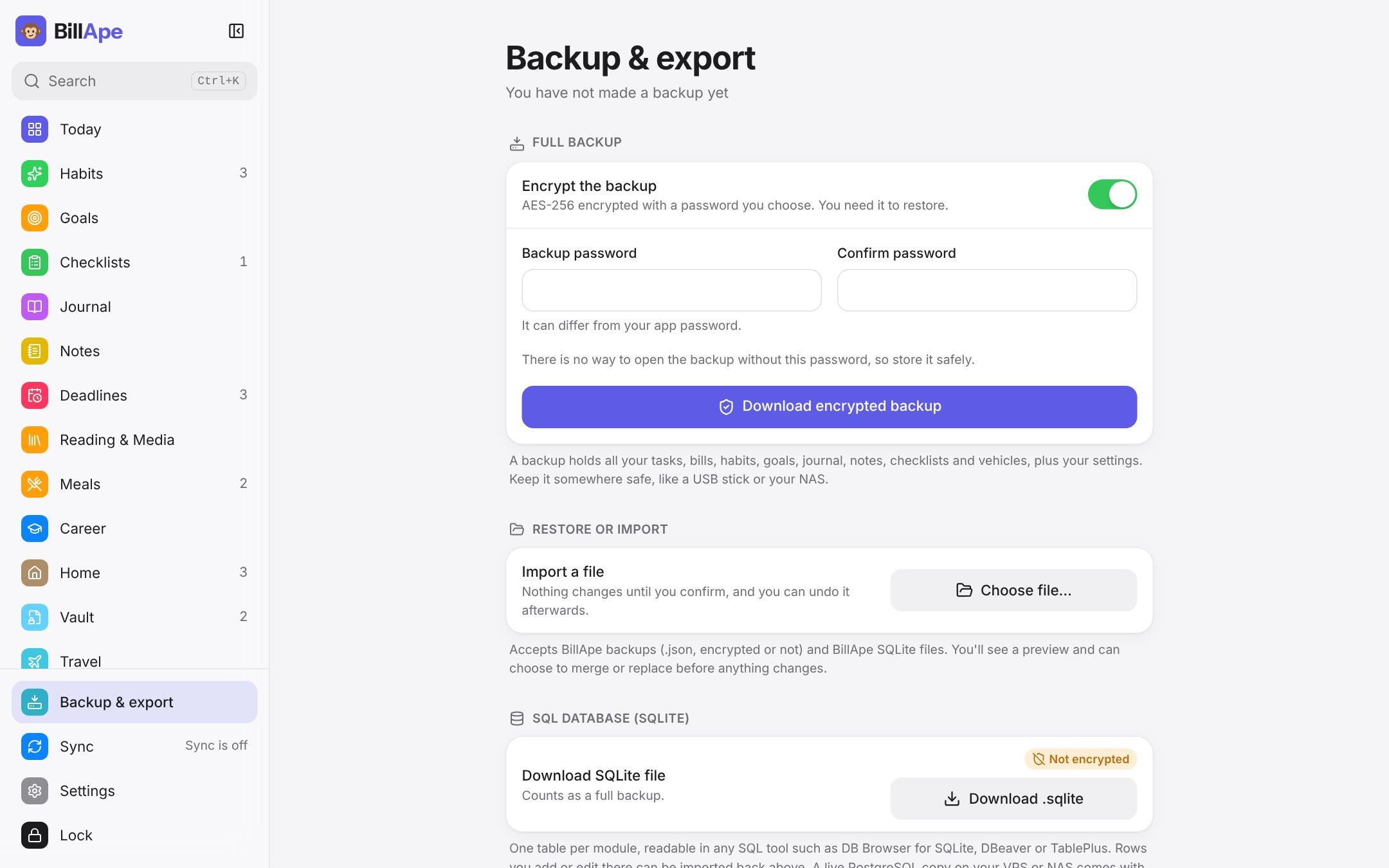Click the Travel airplane icon

point(35,658)
